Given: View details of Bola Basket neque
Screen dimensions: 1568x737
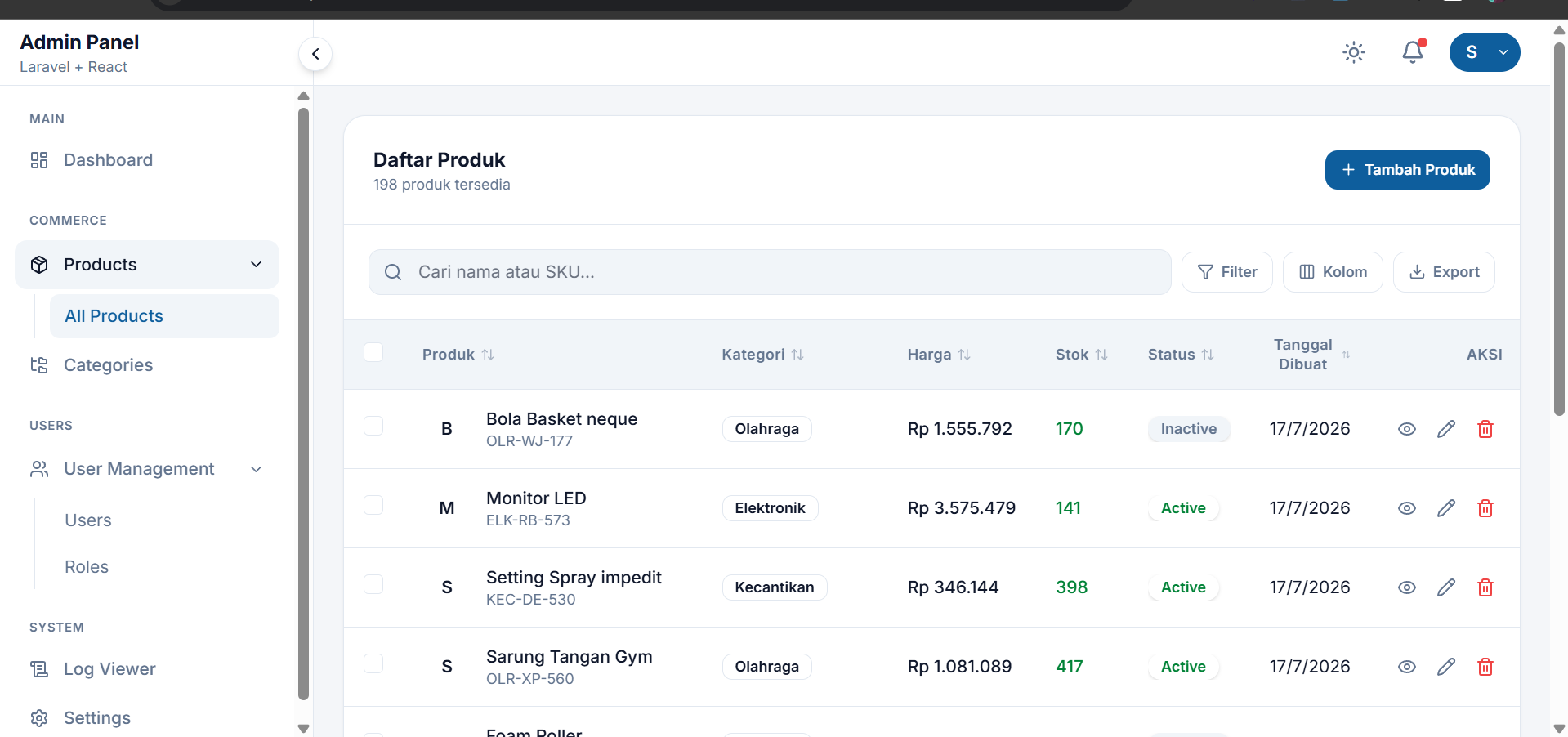Looking at the screenshot, I should click(x=1406, y=429).
